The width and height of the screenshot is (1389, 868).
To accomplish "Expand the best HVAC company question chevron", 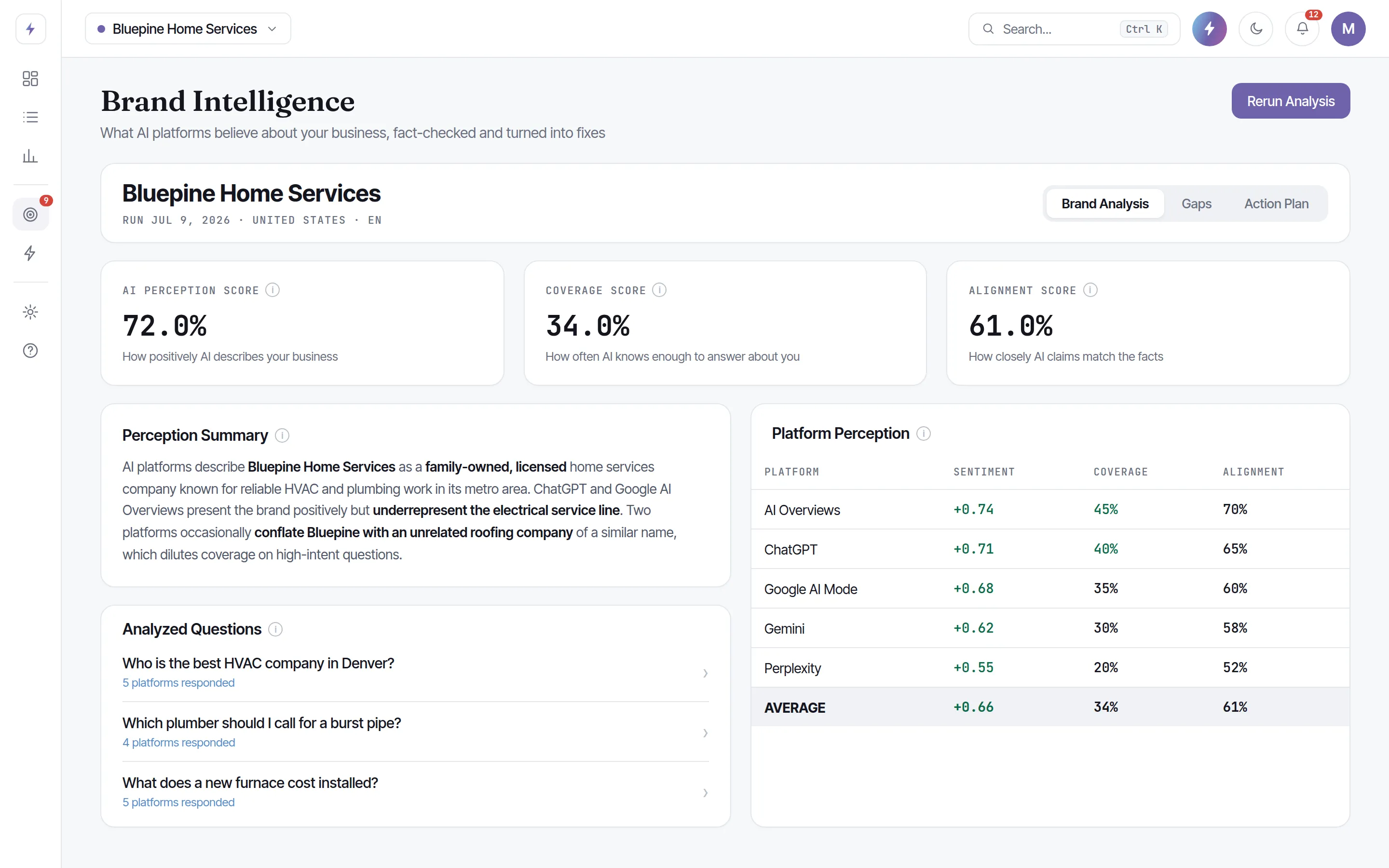I will (706, 673).
